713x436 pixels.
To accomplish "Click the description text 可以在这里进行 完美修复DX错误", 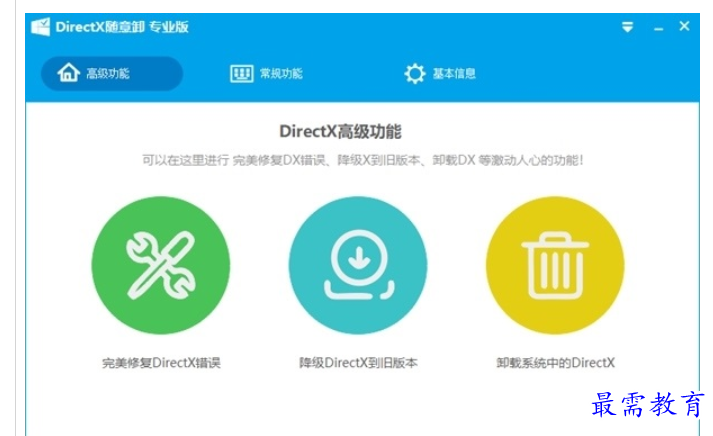I will pyautogui.click(x=235, y=160).
